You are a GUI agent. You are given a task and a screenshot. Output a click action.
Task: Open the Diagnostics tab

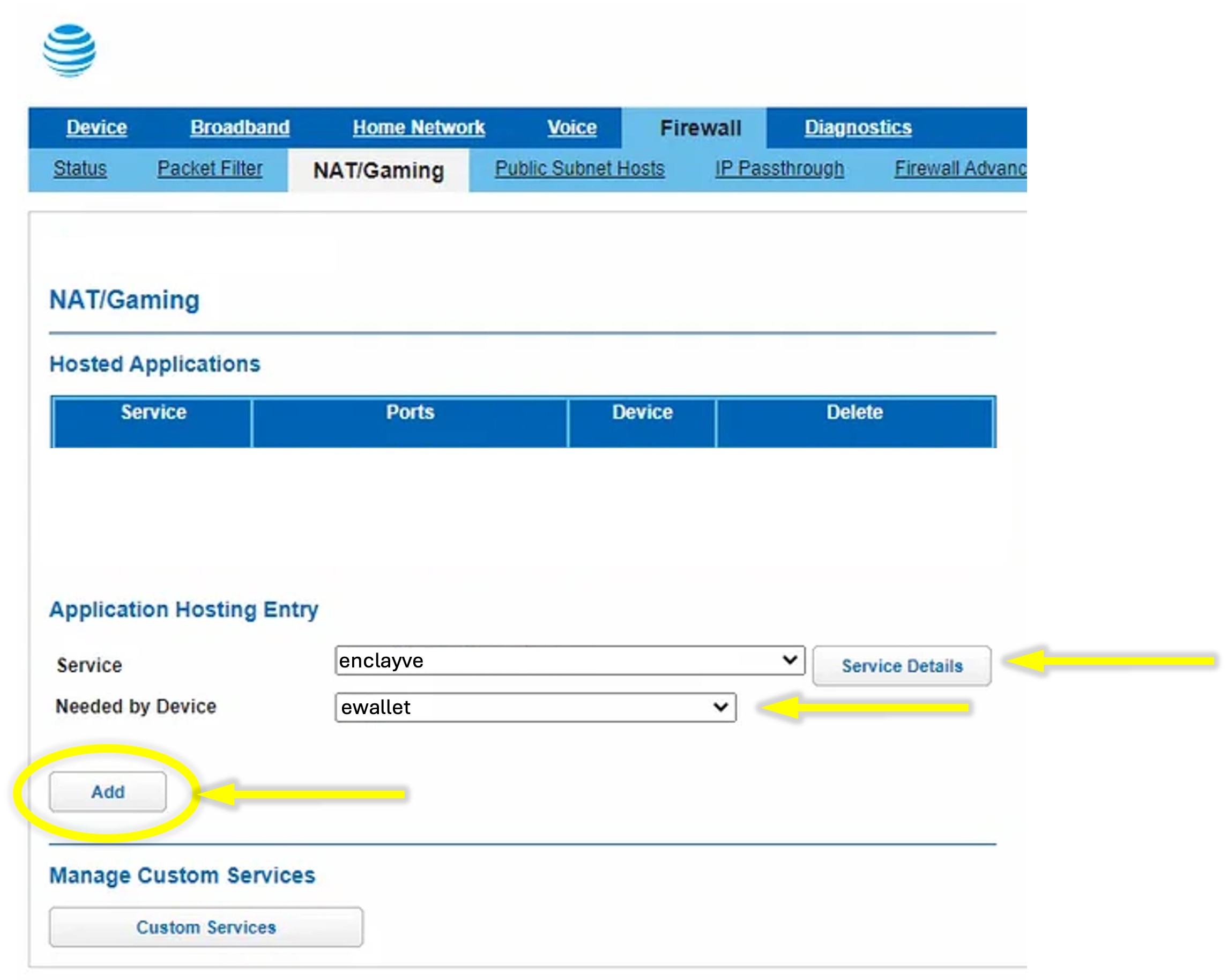click(858, 127)
